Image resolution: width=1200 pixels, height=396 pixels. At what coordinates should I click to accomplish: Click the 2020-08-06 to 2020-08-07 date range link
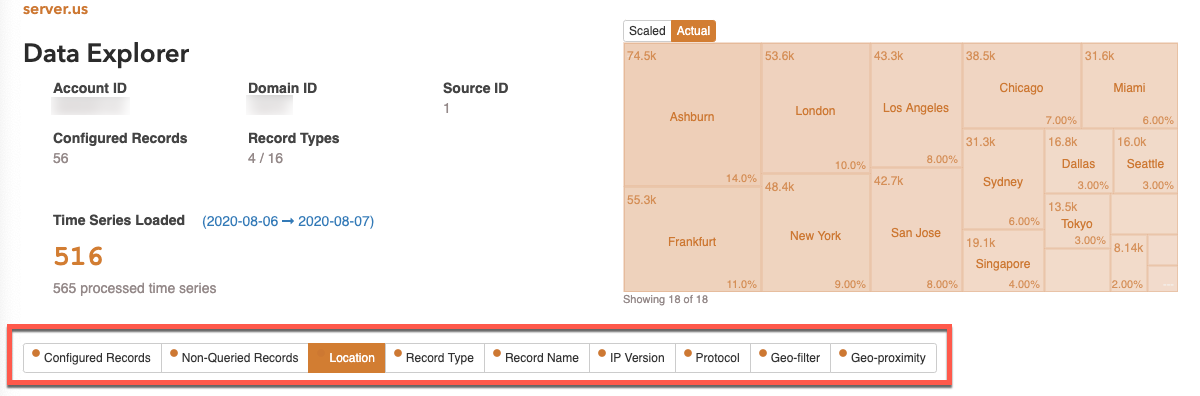(x=288, y=221)
